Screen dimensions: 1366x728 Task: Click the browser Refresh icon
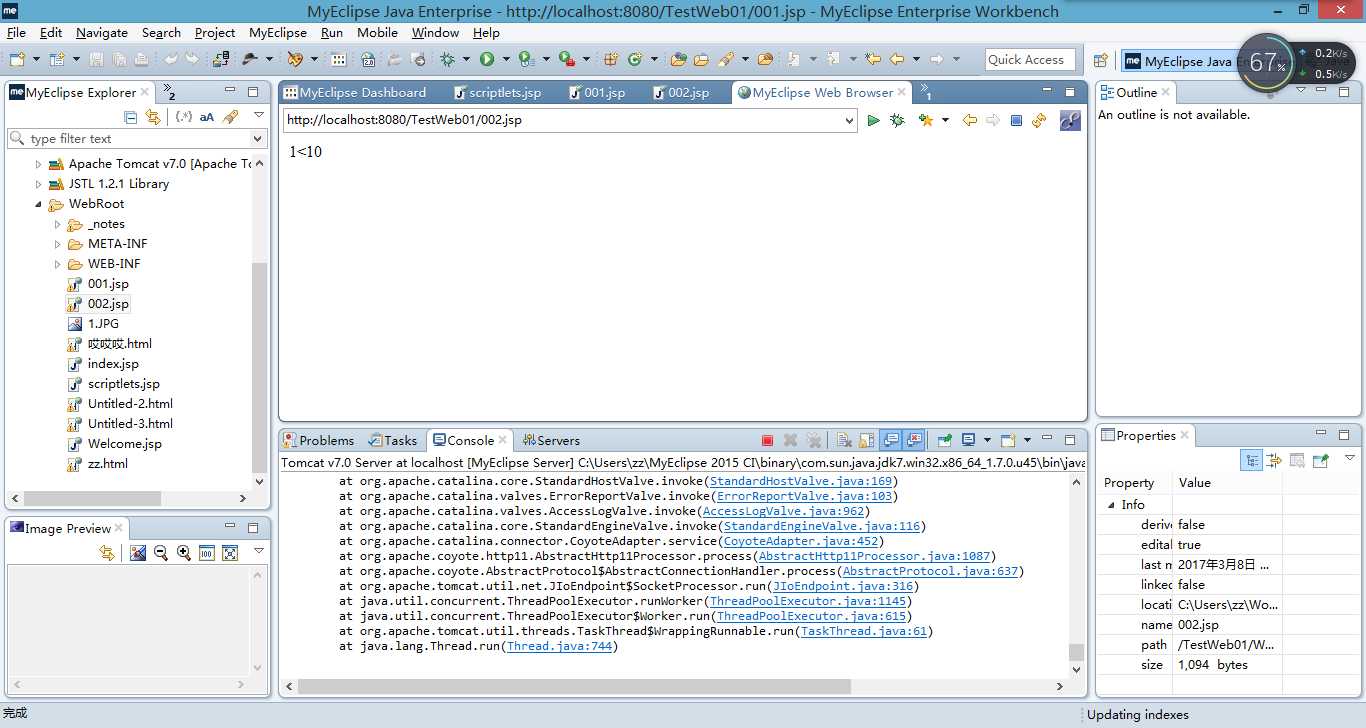pyautogui.click(x=1039, y=120)
